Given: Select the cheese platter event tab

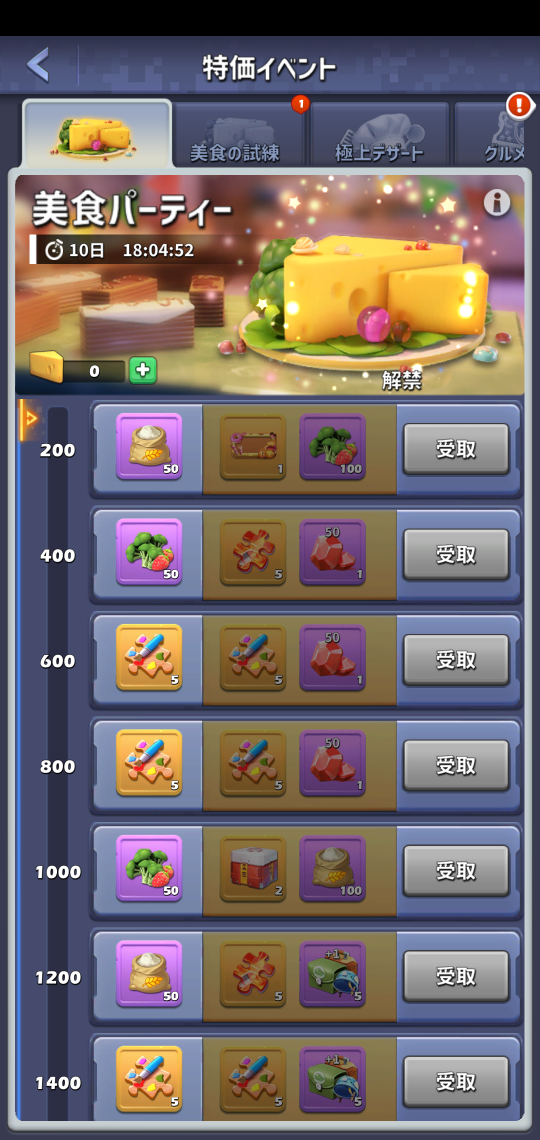Looking at the screenshot, I should [x=97, y=135].
